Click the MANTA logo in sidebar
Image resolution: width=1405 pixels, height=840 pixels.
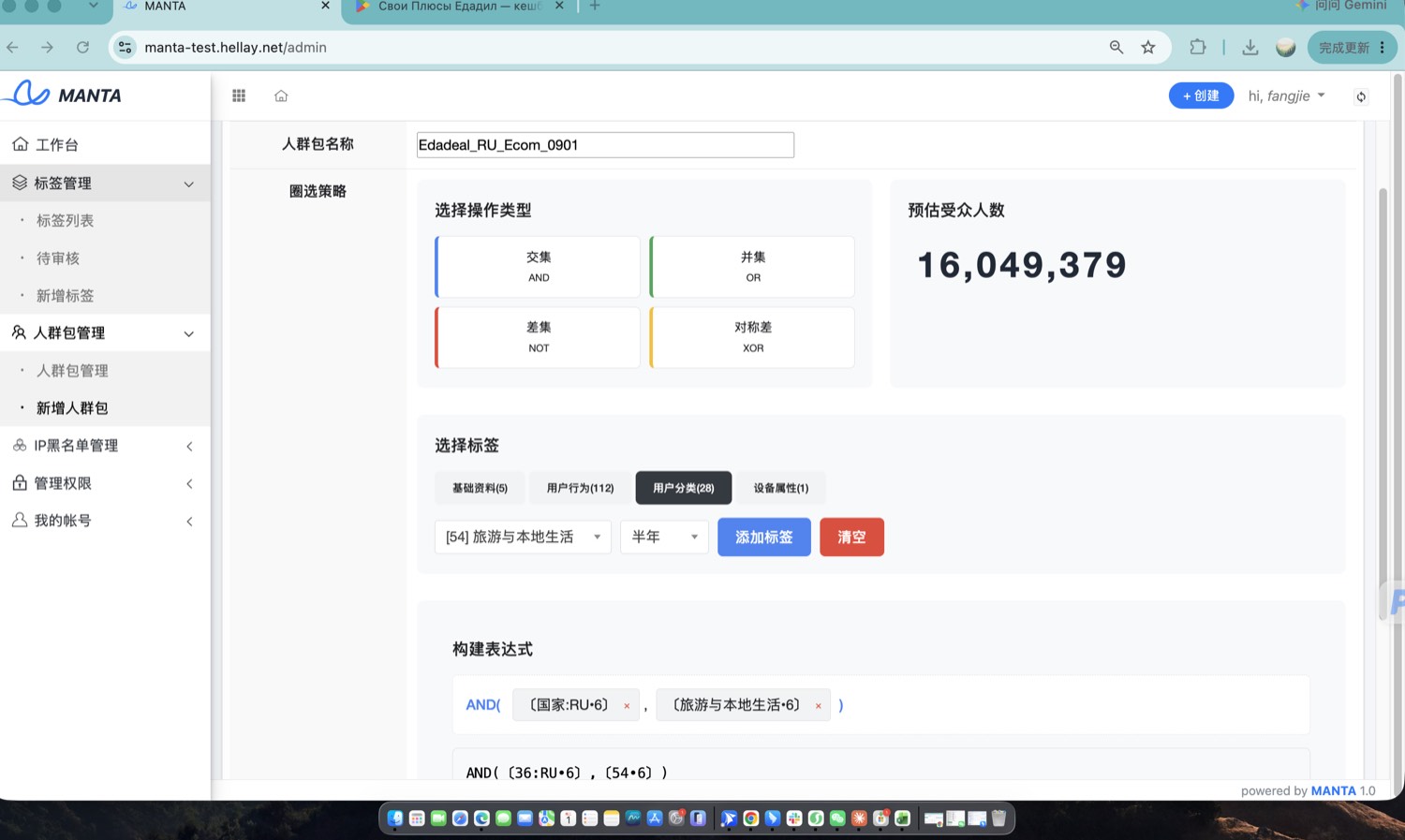(64, 95)
